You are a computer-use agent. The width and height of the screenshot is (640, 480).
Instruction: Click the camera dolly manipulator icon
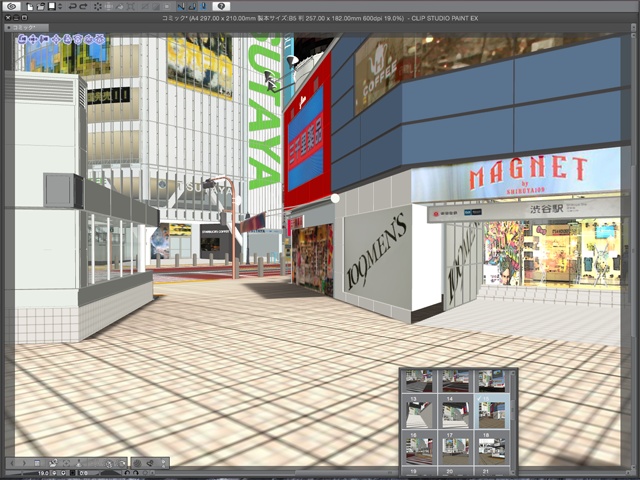(x=44, y=39)
